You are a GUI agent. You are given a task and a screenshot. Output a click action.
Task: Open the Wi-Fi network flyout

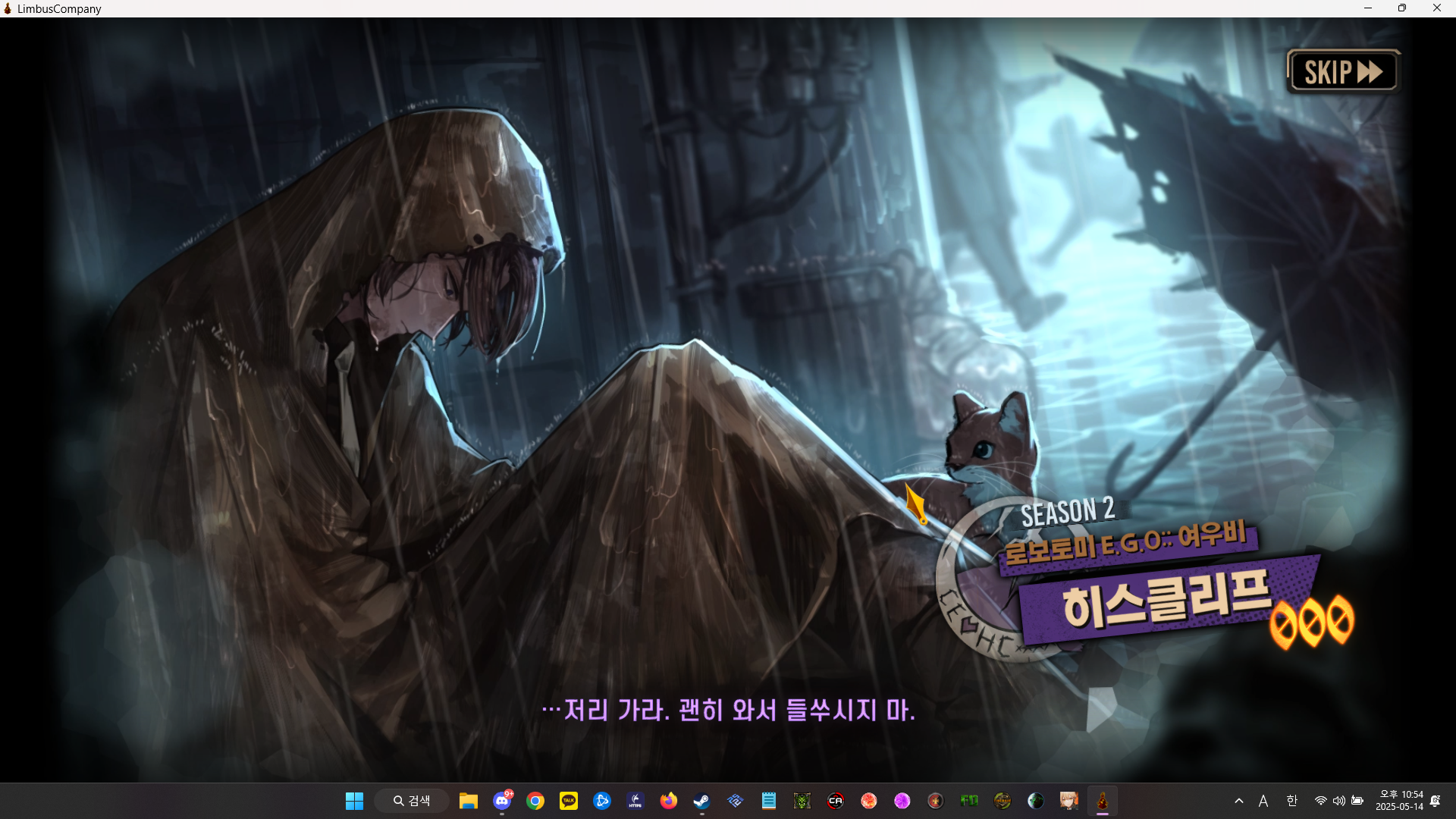coord(1320,801)
